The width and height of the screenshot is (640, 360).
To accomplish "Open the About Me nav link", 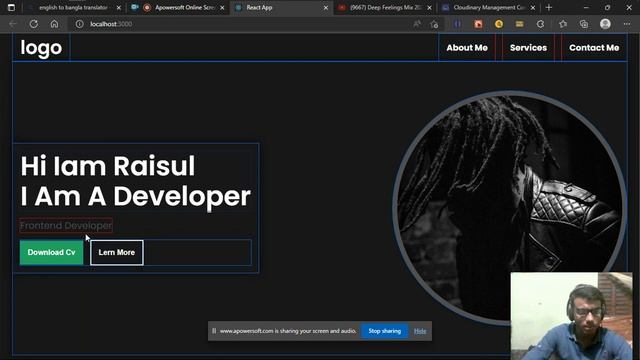I will click(467, 48).
